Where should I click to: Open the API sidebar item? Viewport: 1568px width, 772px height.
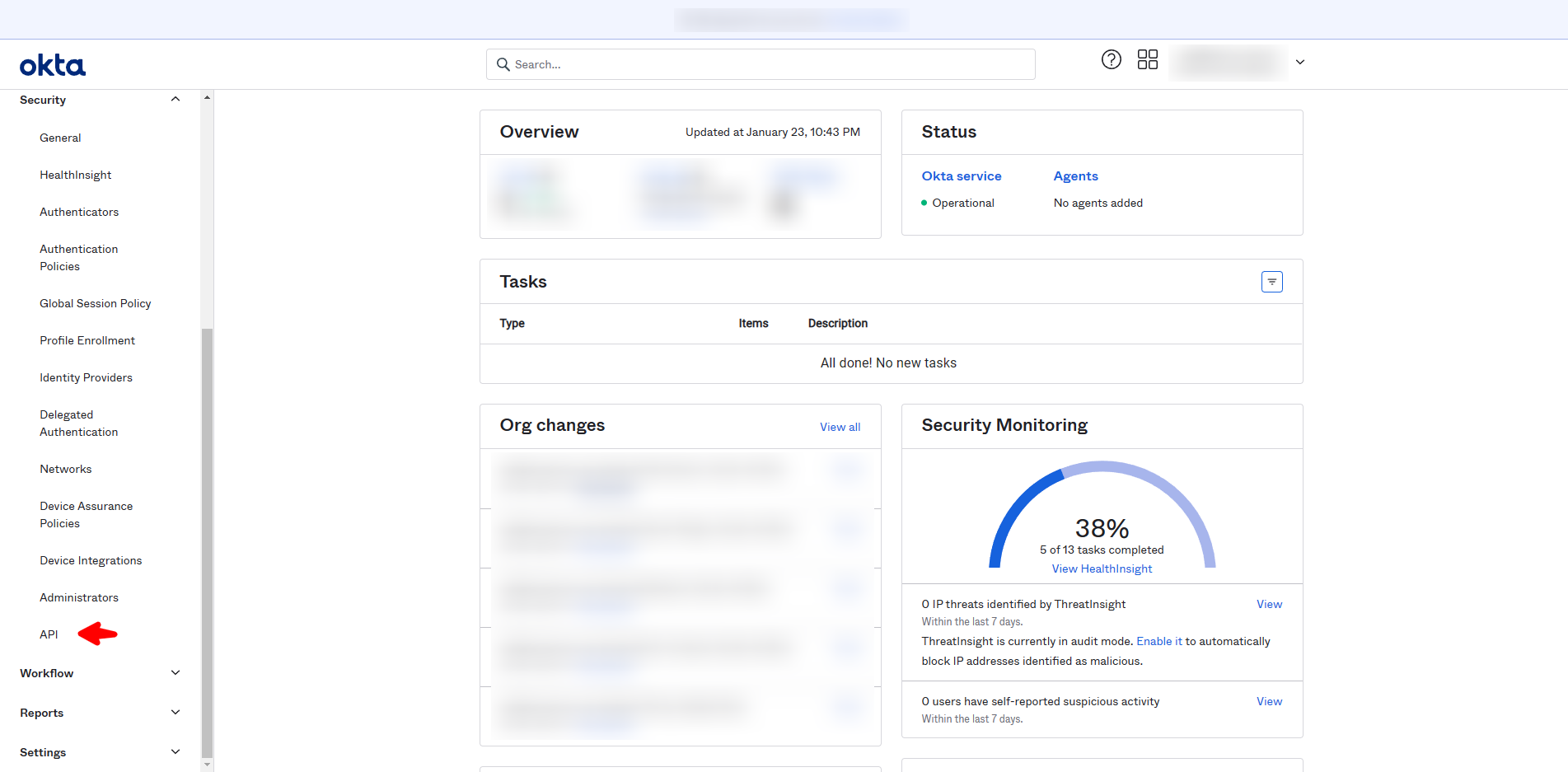pyautogui.click(x=49, y=634)
